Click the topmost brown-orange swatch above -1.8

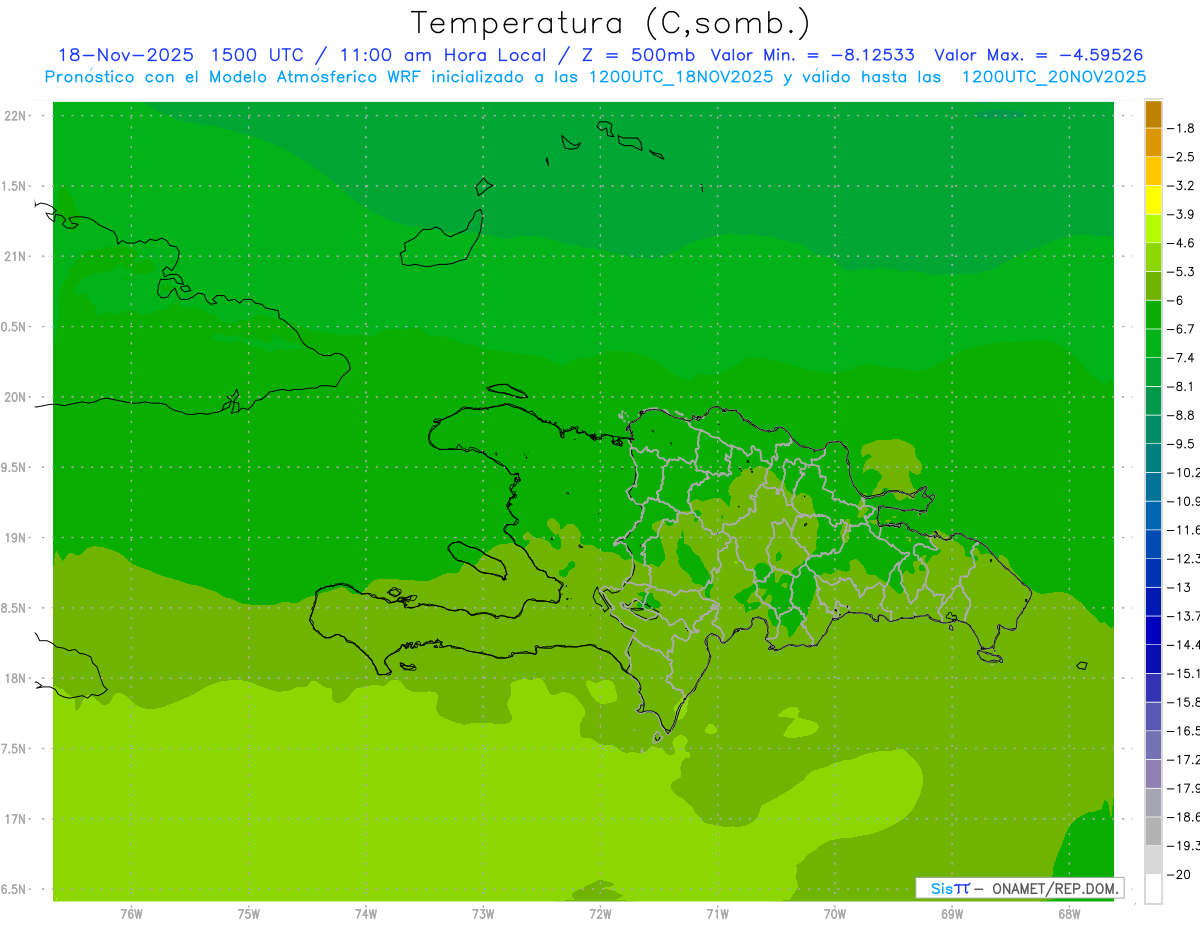(x=1153, y=114)
